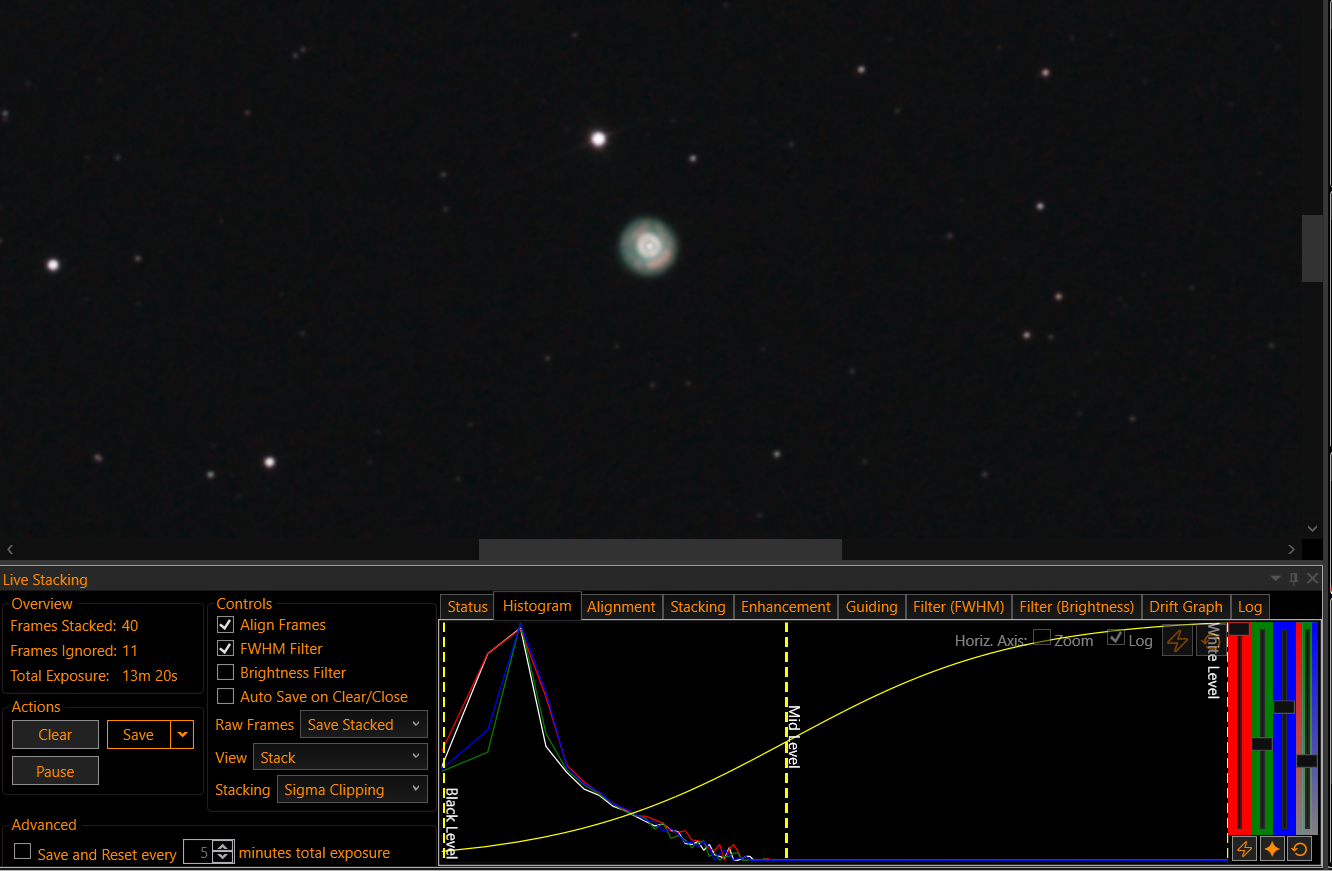Open the Live Stacking panel options arrow
This screenshot has height=871, width=1332.
point(1275,579)
